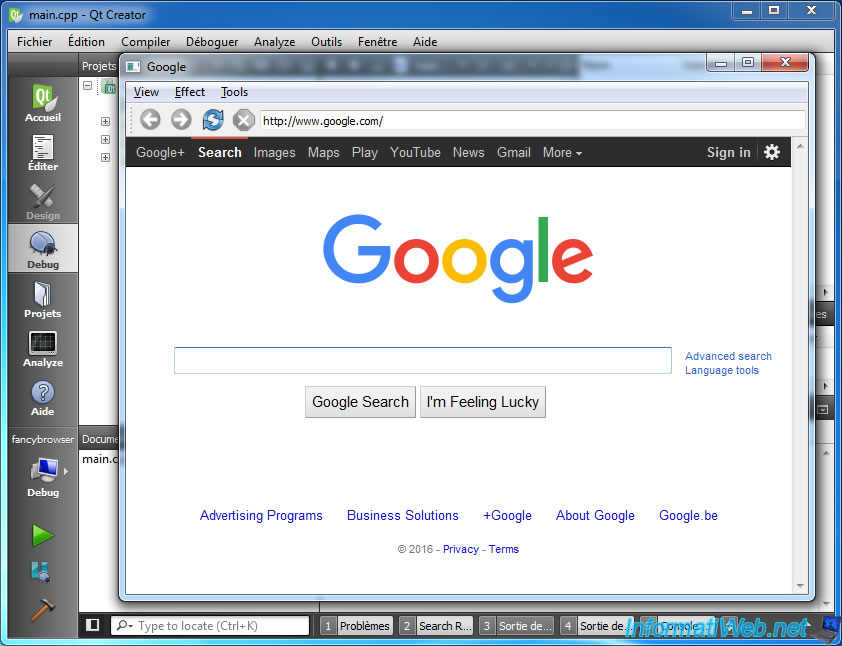Run the project with green play button
The width and height of the screenshot is (842, 646).
coord(42,535)
